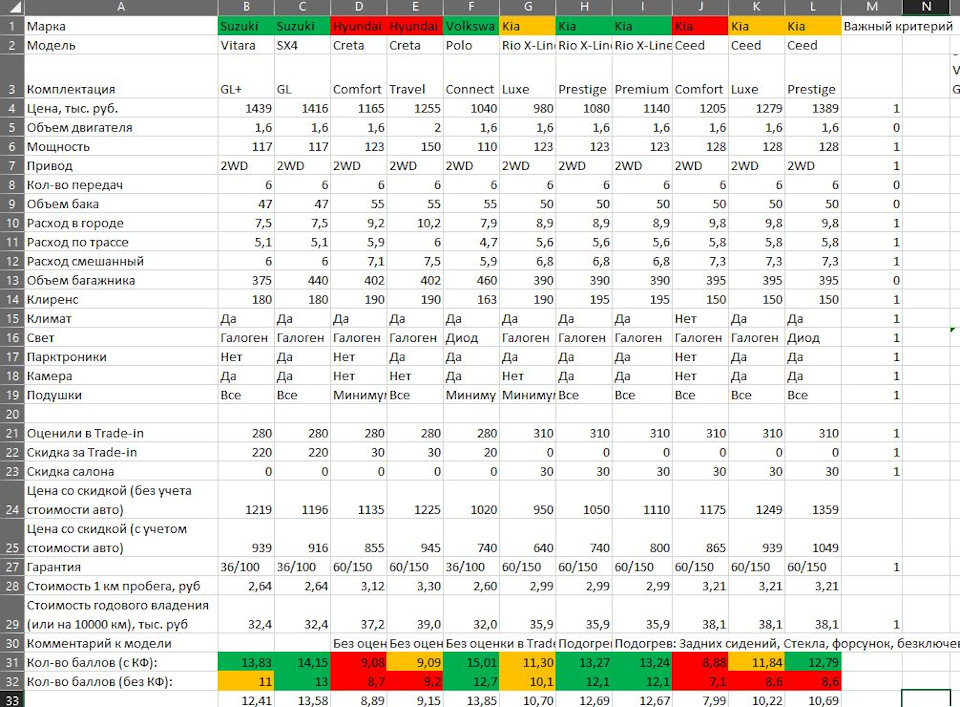
Task: Select clearance value 163
Action: [x=471, y=299]
